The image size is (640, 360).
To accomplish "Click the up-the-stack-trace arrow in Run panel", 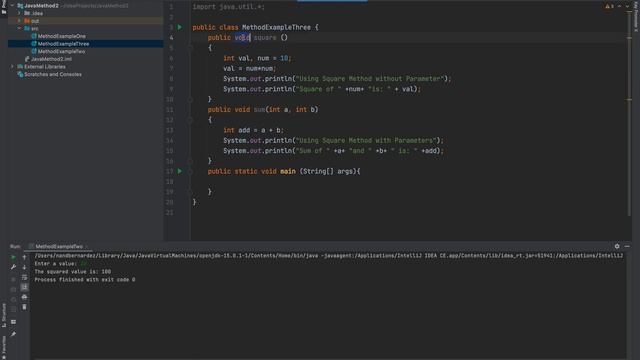I will 24,257.
